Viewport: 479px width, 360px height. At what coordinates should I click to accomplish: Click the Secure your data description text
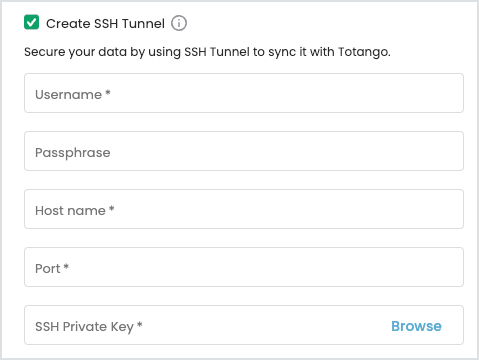tap(207, 52)
